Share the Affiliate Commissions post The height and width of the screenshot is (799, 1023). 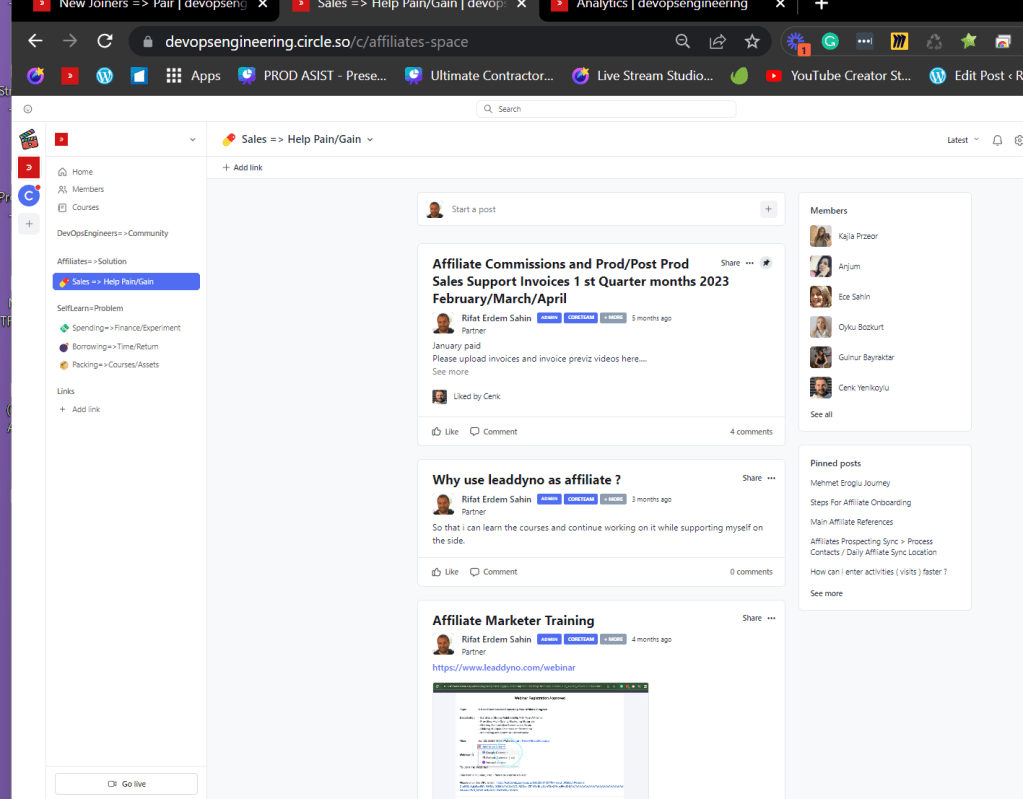pyautogui.click(x=730, y=263)
